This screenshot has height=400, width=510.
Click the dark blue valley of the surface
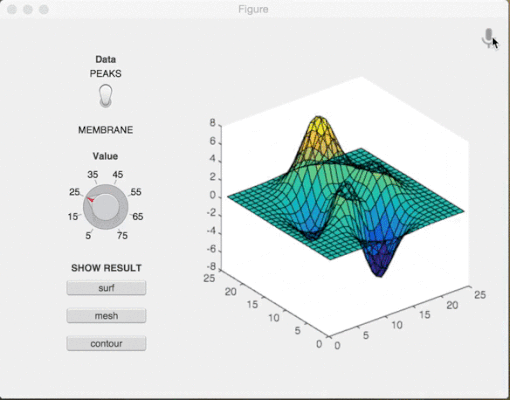(380, 262)
